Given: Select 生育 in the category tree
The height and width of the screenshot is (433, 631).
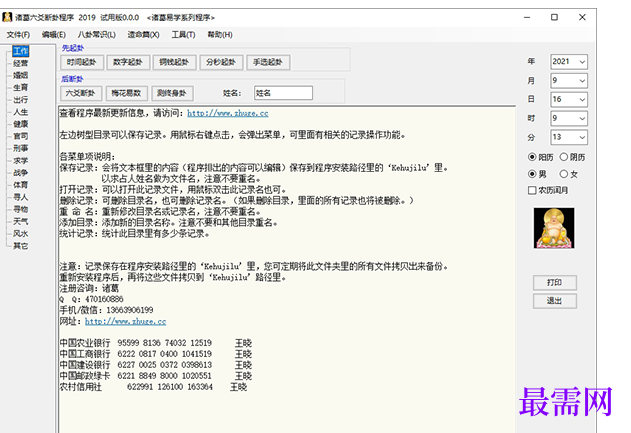Looking at the screenshot, I should pyautogui.click(x=21, y=87).
